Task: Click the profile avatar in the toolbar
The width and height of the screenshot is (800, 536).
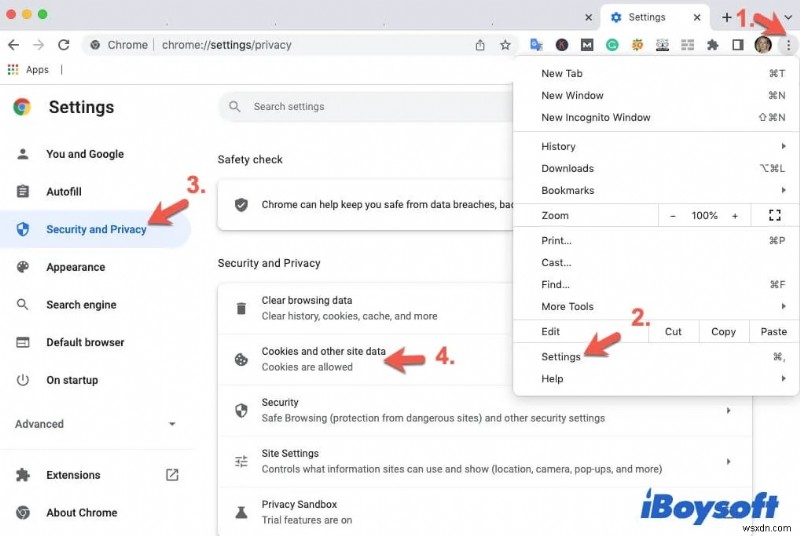Action: [x=763, y=45]
